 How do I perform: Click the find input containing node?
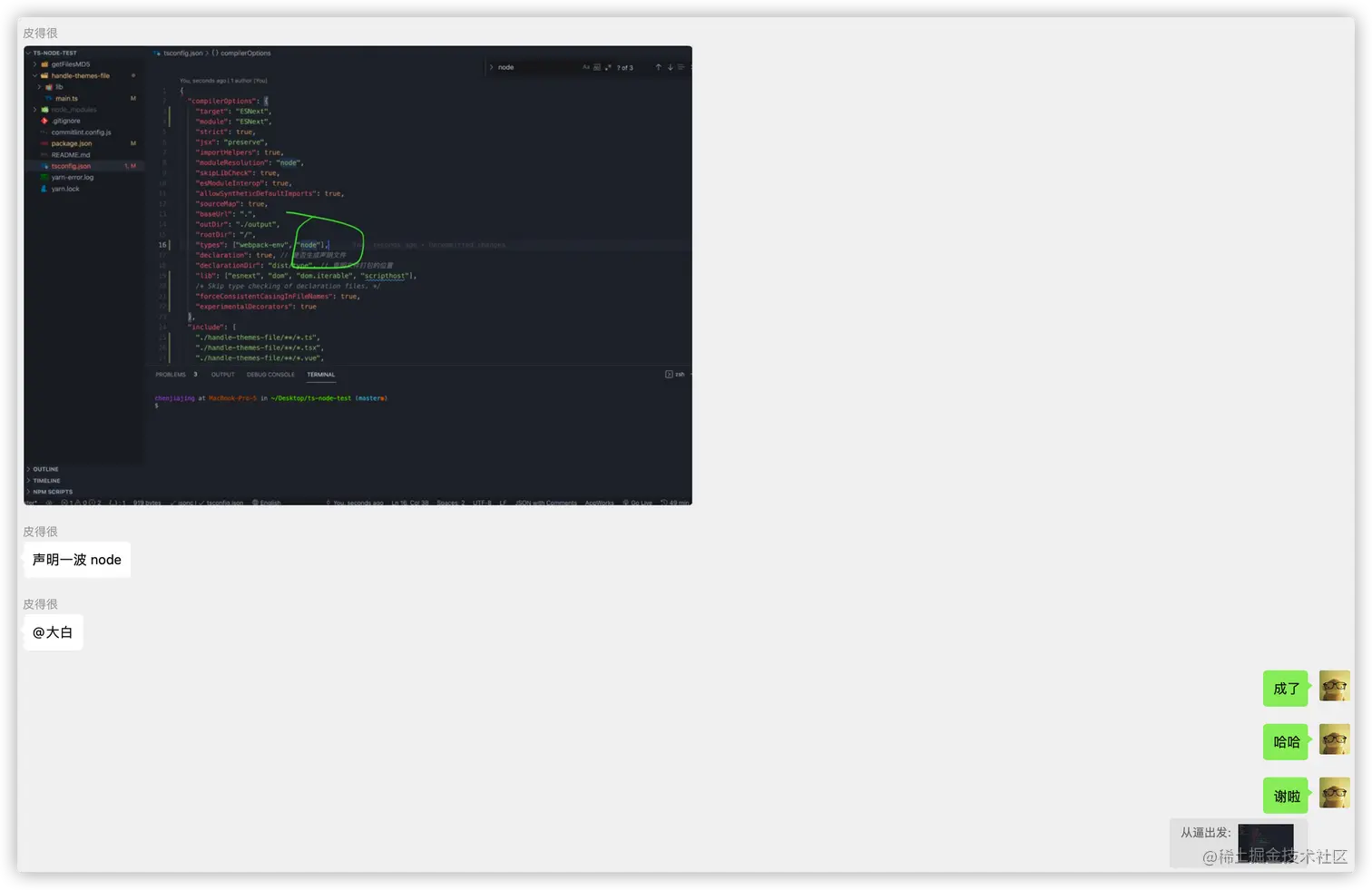tap(537, 67)
